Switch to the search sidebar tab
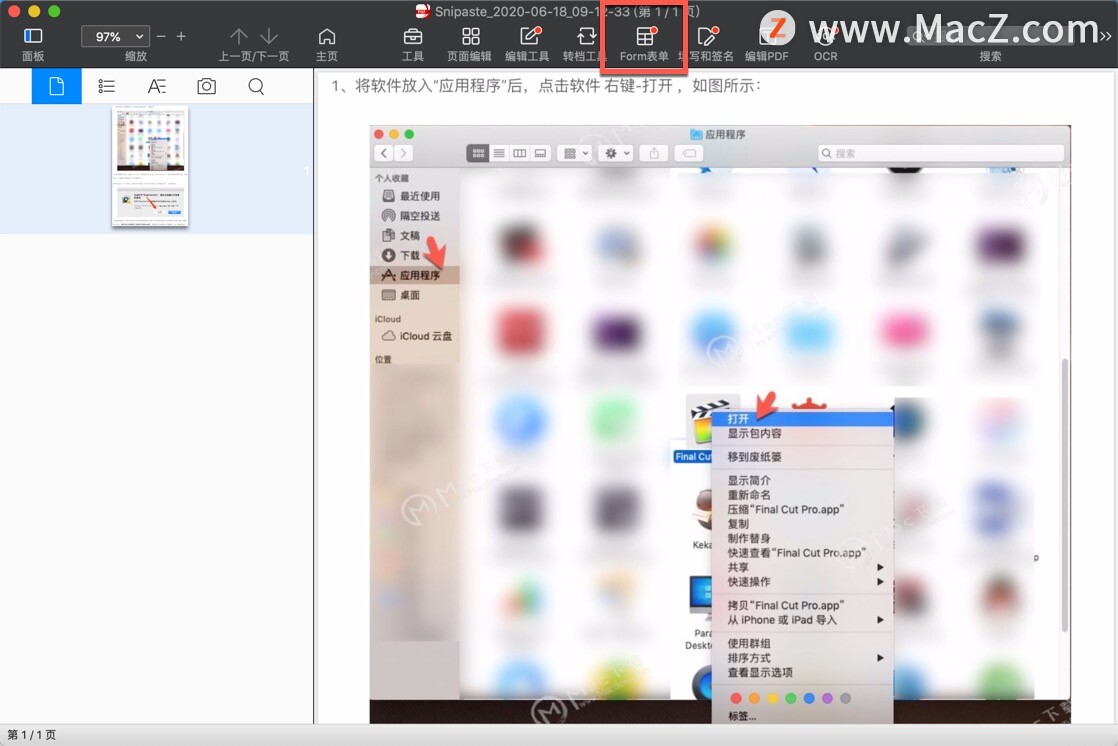This screenshot has height=746, width=1118. (x=256, y=86)
